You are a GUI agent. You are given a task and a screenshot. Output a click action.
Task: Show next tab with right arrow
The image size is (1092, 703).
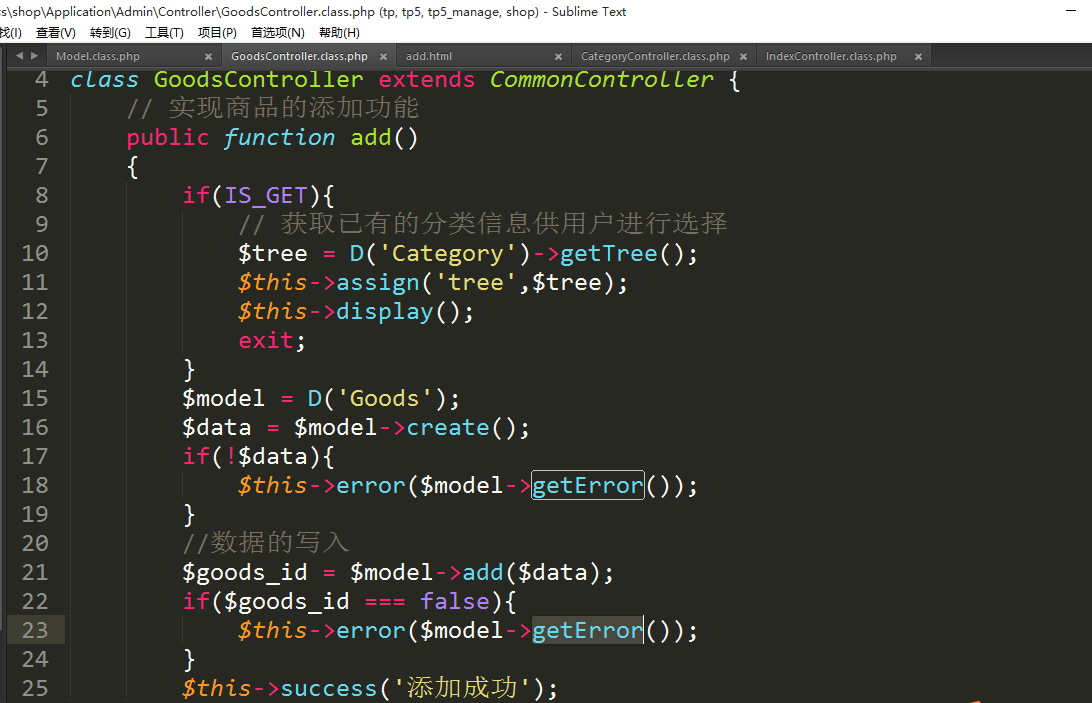coord(33,56)
